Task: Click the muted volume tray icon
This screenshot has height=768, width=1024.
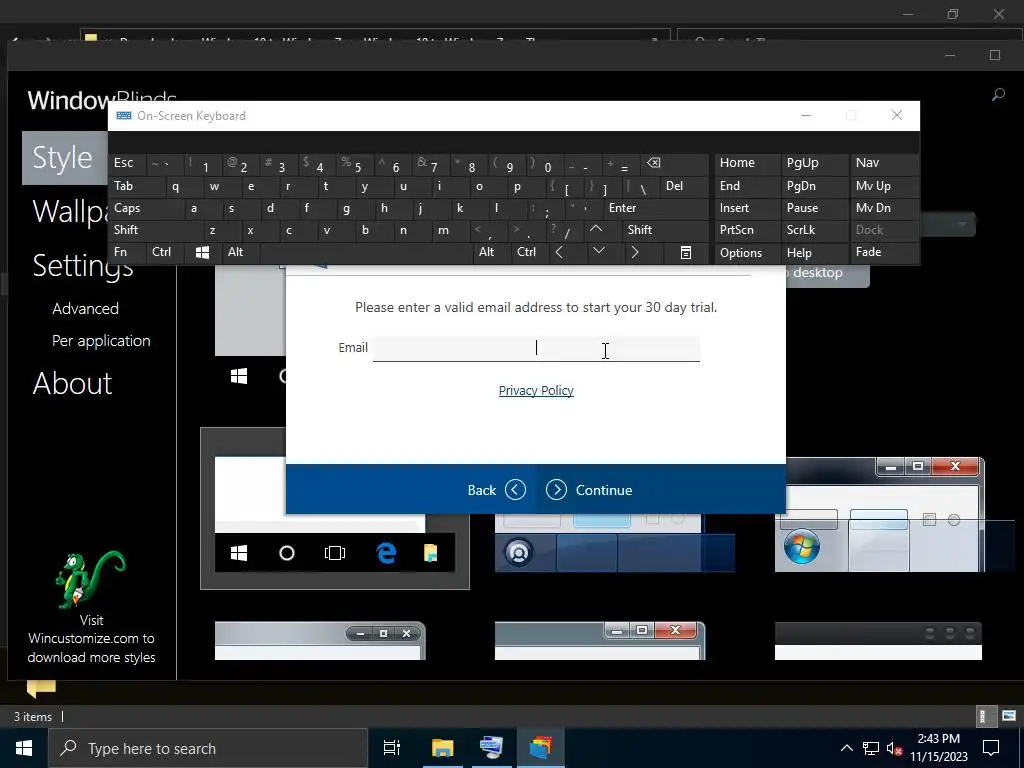Action: click(894, 748)
